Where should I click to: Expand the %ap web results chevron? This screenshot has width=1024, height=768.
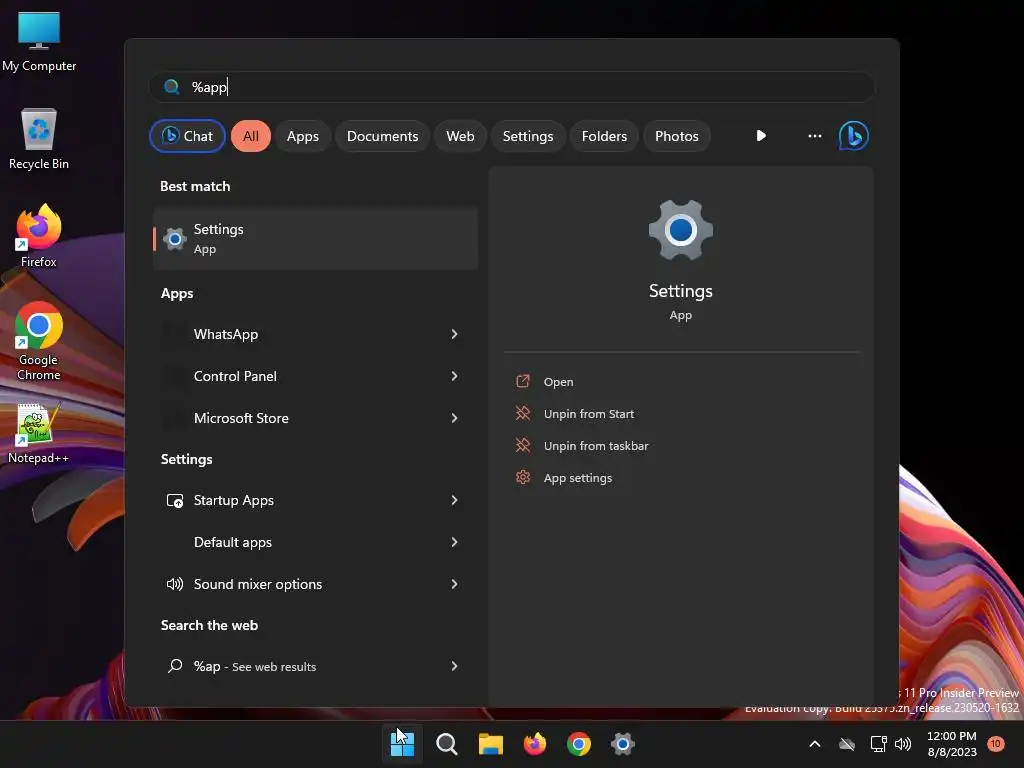click(455, 666)
